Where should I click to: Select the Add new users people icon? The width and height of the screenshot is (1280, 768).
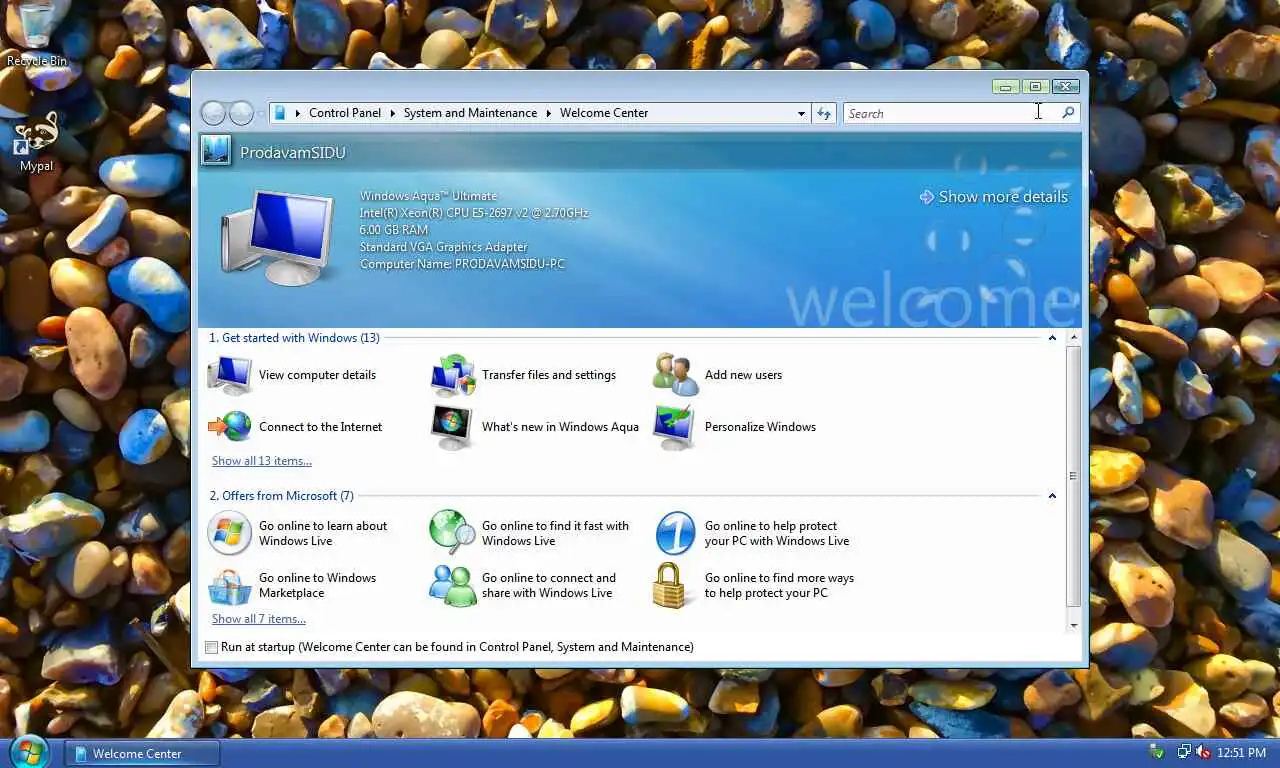coord(676,375)
